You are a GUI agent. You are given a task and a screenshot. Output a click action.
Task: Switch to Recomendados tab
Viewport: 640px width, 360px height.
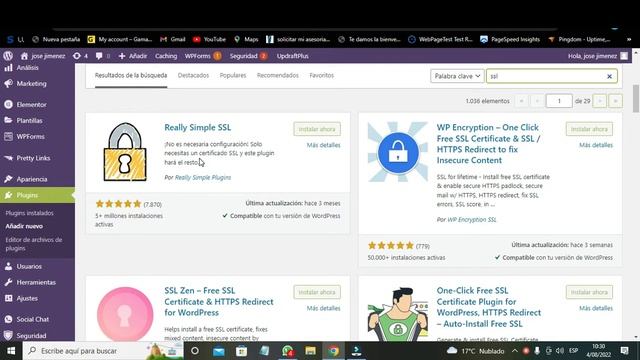coord(278,76)
